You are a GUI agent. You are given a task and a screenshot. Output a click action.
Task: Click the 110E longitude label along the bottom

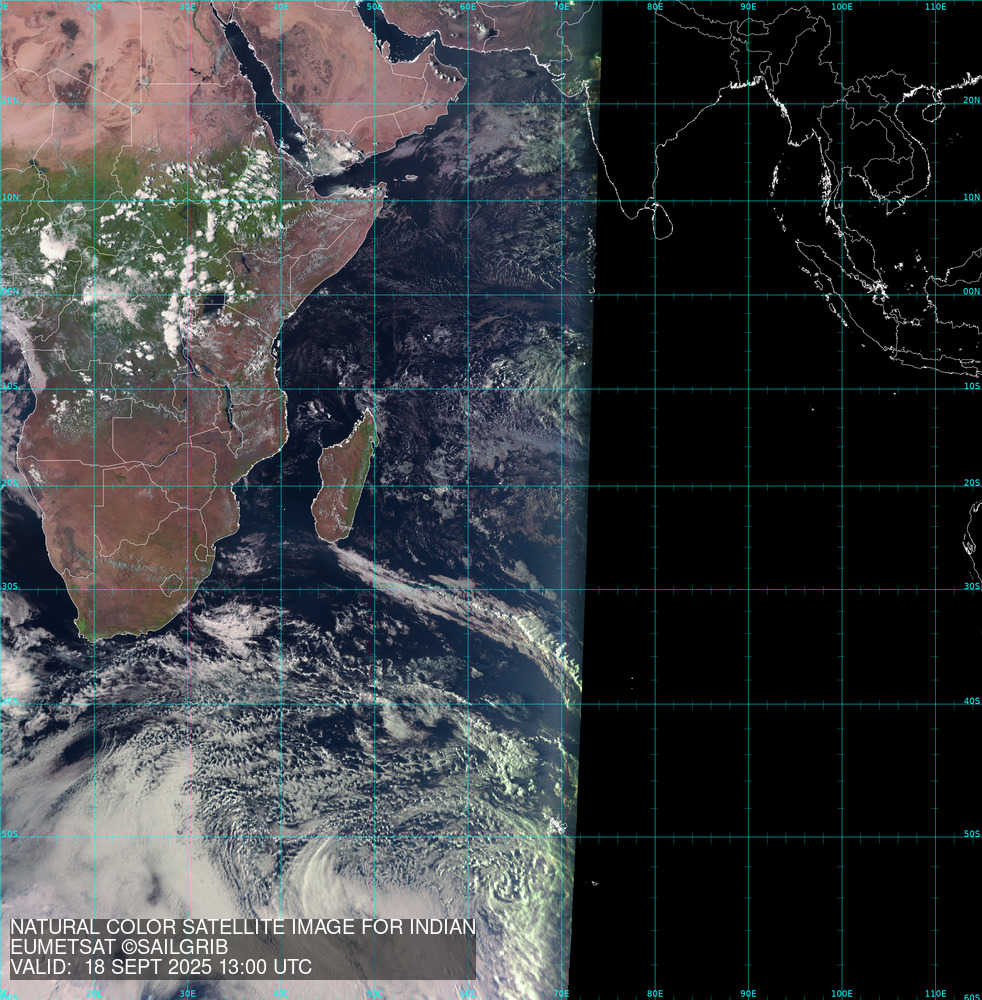[936, 993]
